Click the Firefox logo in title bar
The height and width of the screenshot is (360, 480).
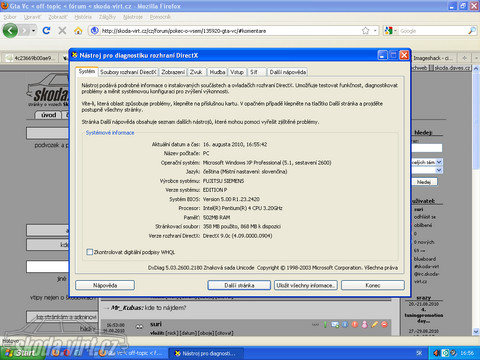click(x=5, y=6)
